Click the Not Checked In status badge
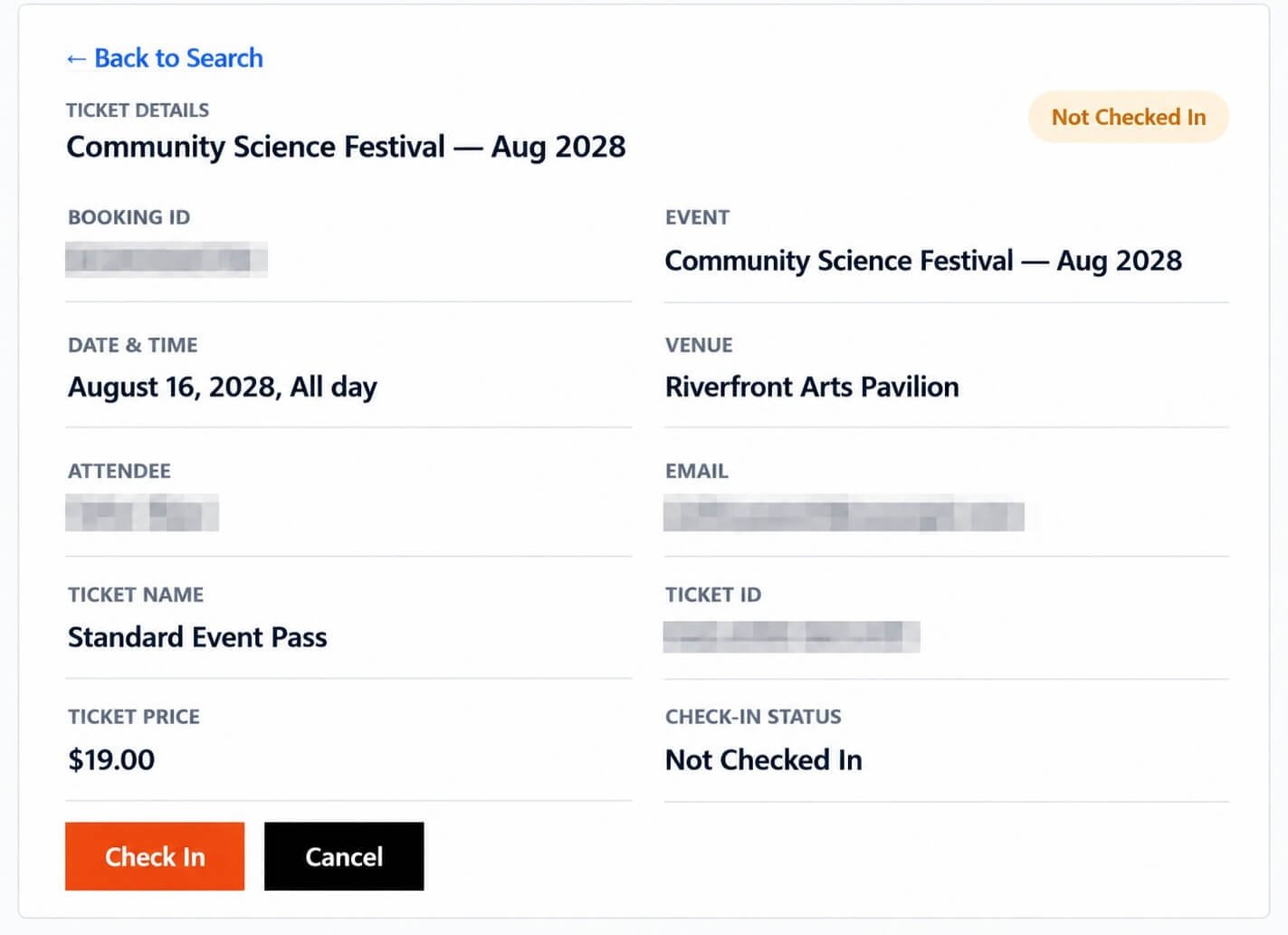This screenshot has width=1288, height=935. [1129, 117]
